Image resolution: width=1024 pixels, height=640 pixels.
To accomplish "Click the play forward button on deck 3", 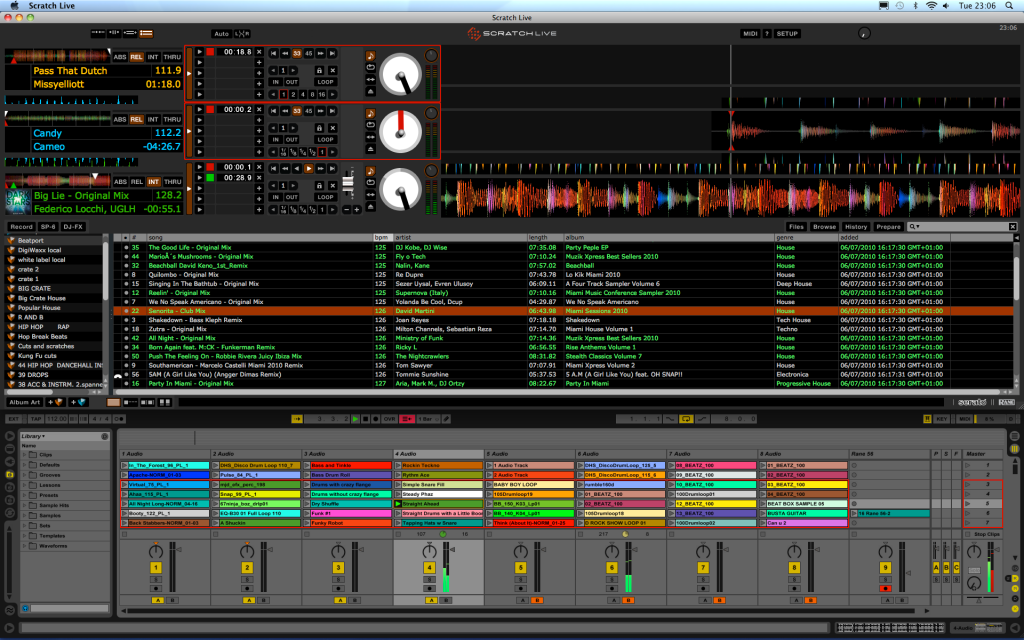I will (309, 168).
